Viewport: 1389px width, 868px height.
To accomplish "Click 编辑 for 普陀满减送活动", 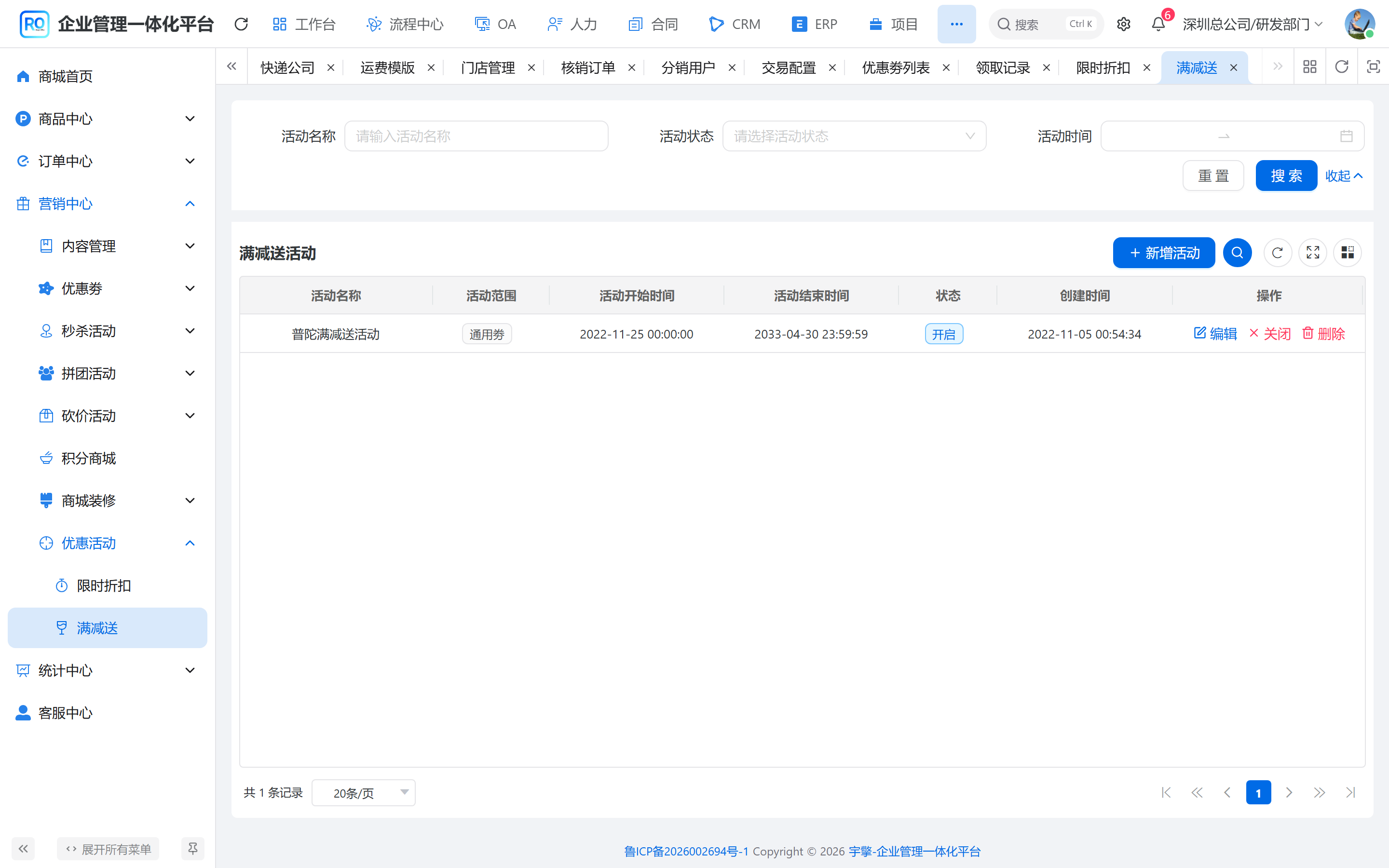I will pyautogui.click(x=1215, y=334).
